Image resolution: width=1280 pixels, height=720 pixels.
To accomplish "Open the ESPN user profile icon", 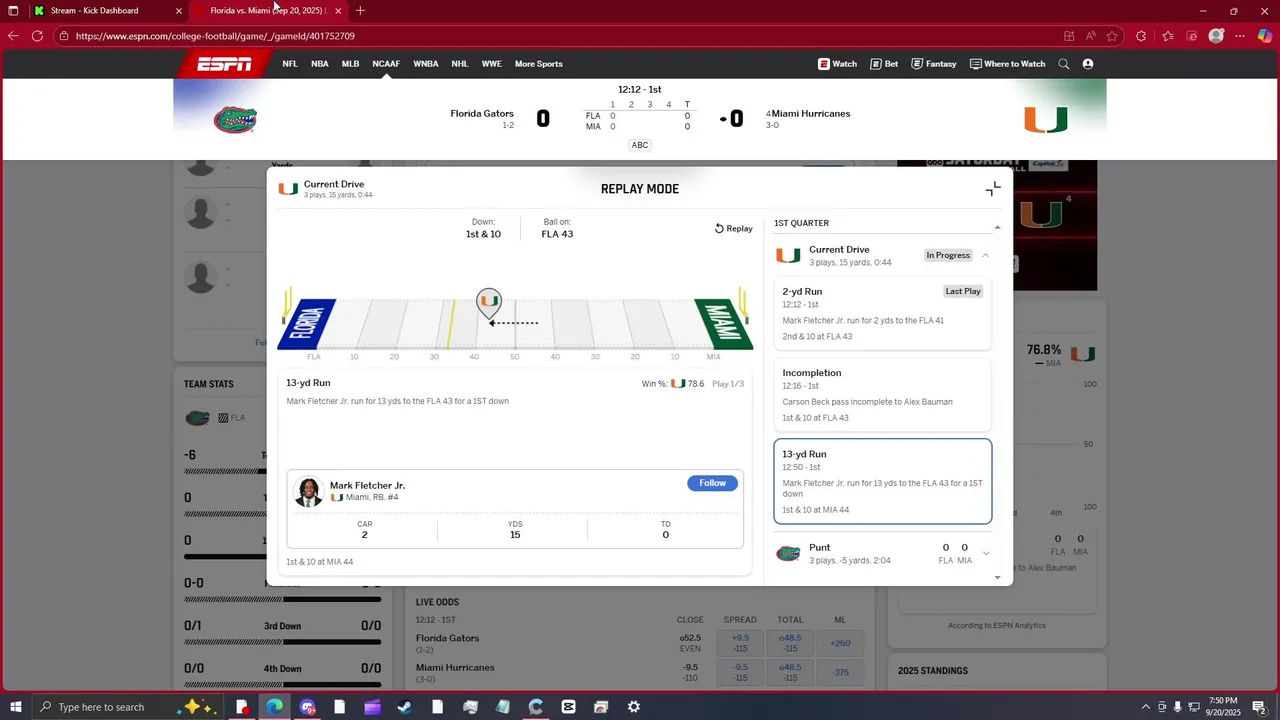I will click(x=1088, y=64).
